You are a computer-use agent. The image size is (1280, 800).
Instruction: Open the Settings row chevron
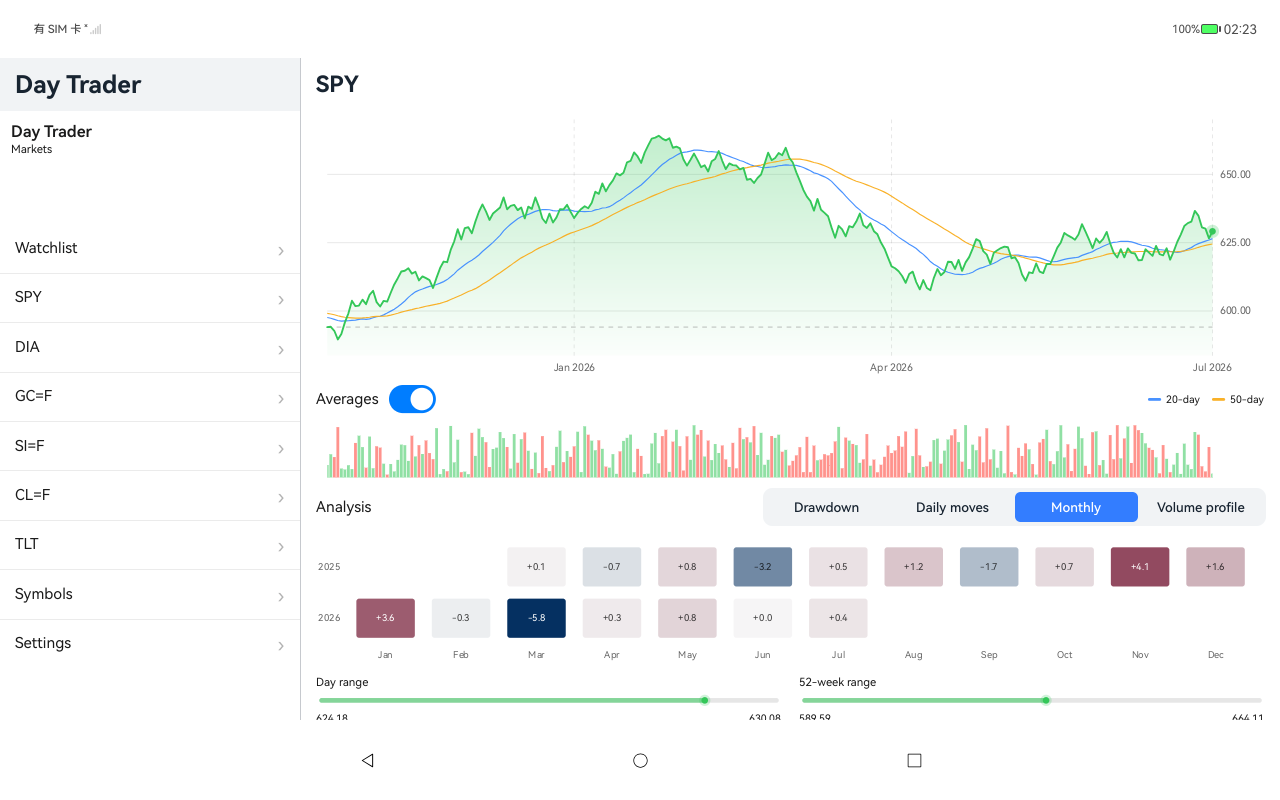coord(281,646)
